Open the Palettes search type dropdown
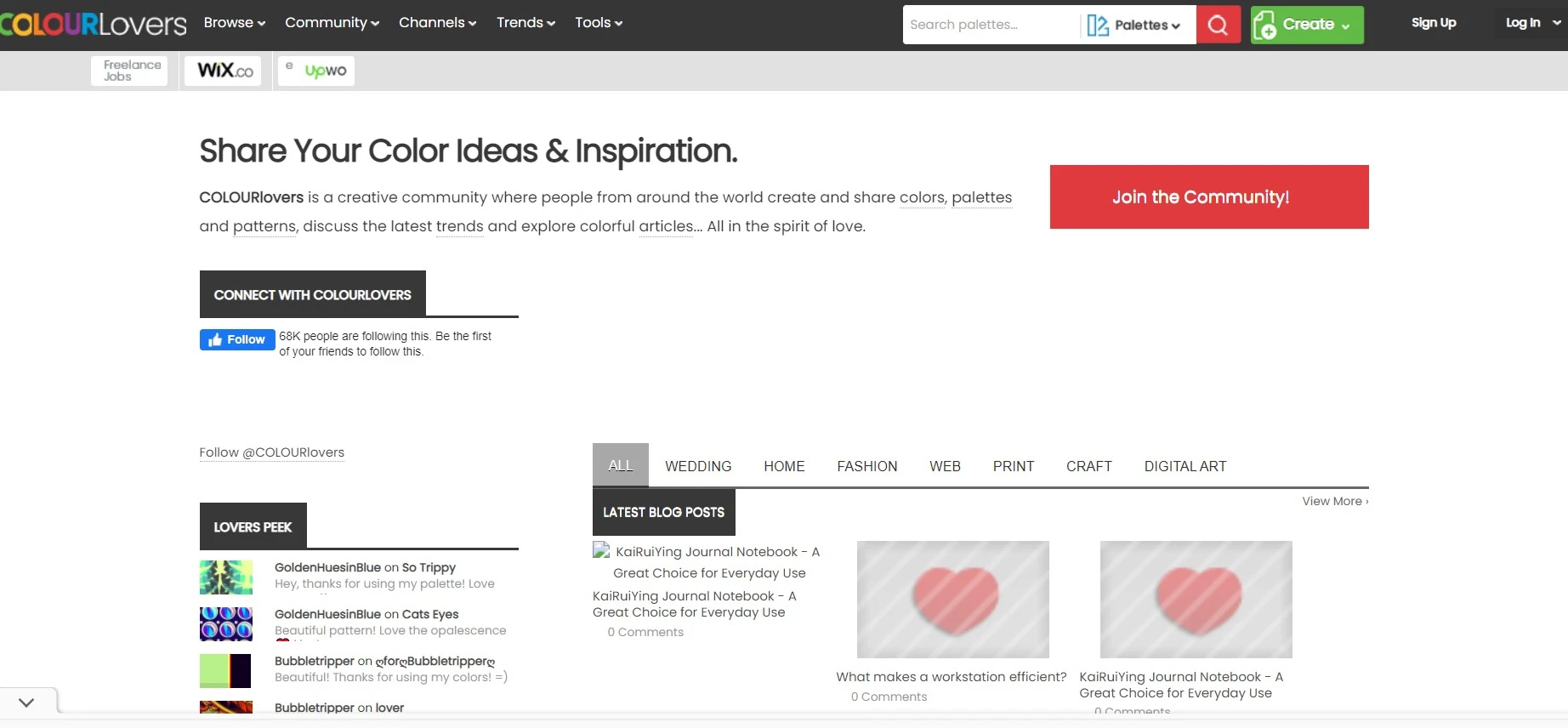The height and width of the screenshot is (728, 1568). pyautogui.click(x=1136, y=25)
